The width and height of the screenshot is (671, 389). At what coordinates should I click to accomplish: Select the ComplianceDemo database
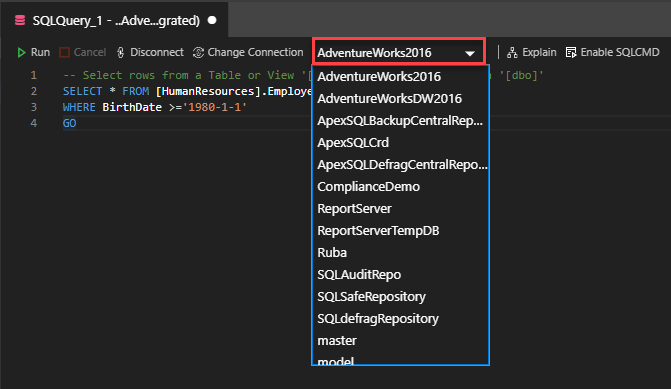401,187
